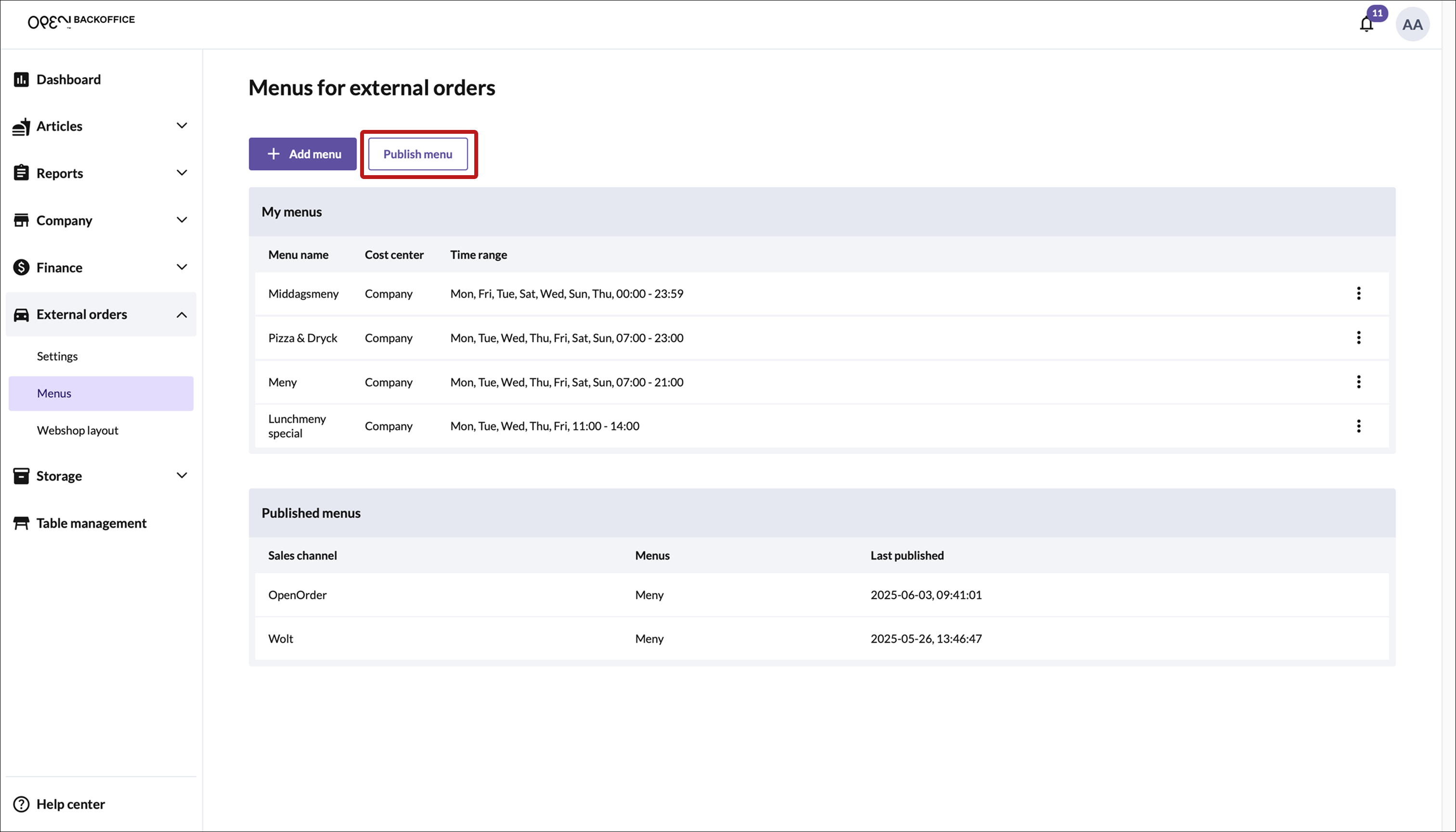This screenshot has height=832, width=1456.
Task: Click the Help center question icon
Action: (21, 804)
